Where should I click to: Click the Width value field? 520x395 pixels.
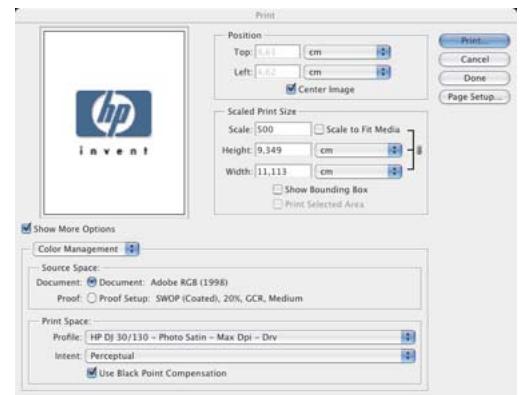click(x=283, y=172)
